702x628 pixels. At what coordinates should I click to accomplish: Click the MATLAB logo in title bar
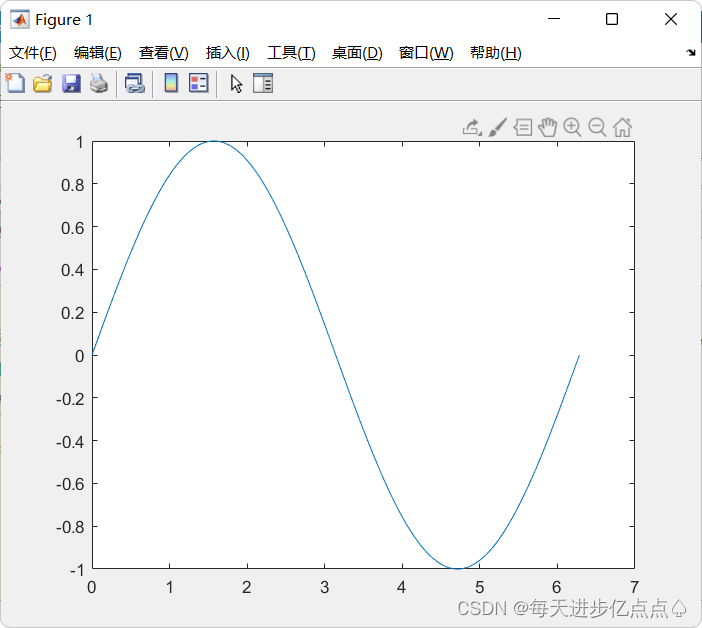pos(20,19)
